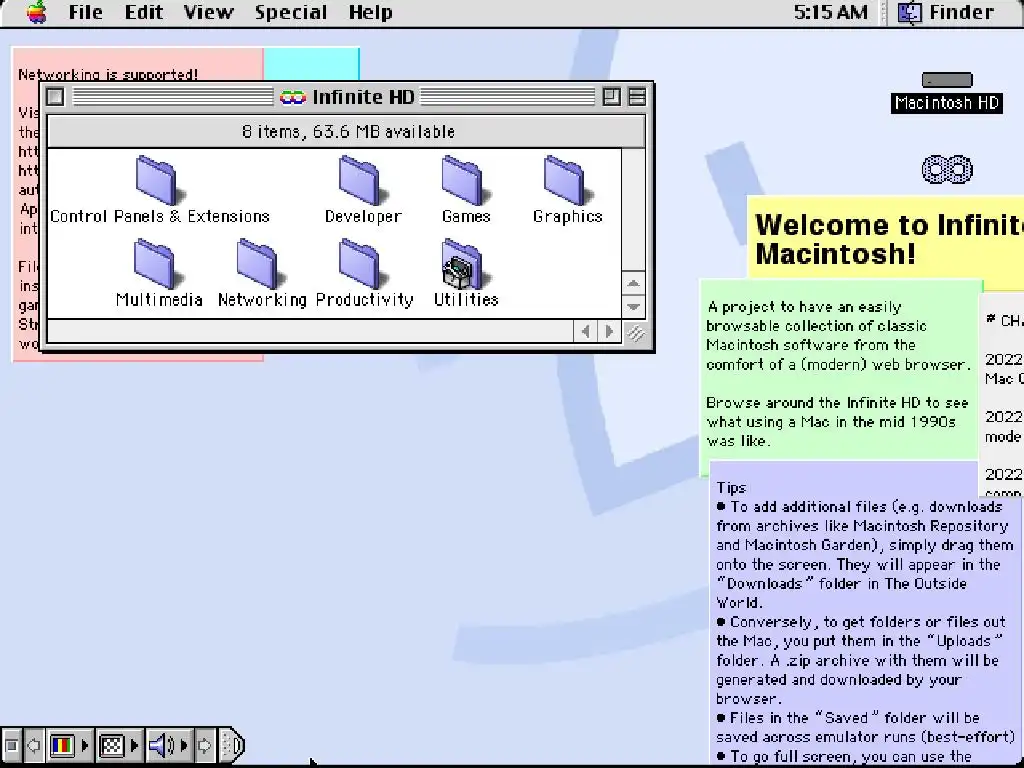Click the '8 items, 63.6 MB available' header
Screen dimensions: 1024x768
point(347,132)
